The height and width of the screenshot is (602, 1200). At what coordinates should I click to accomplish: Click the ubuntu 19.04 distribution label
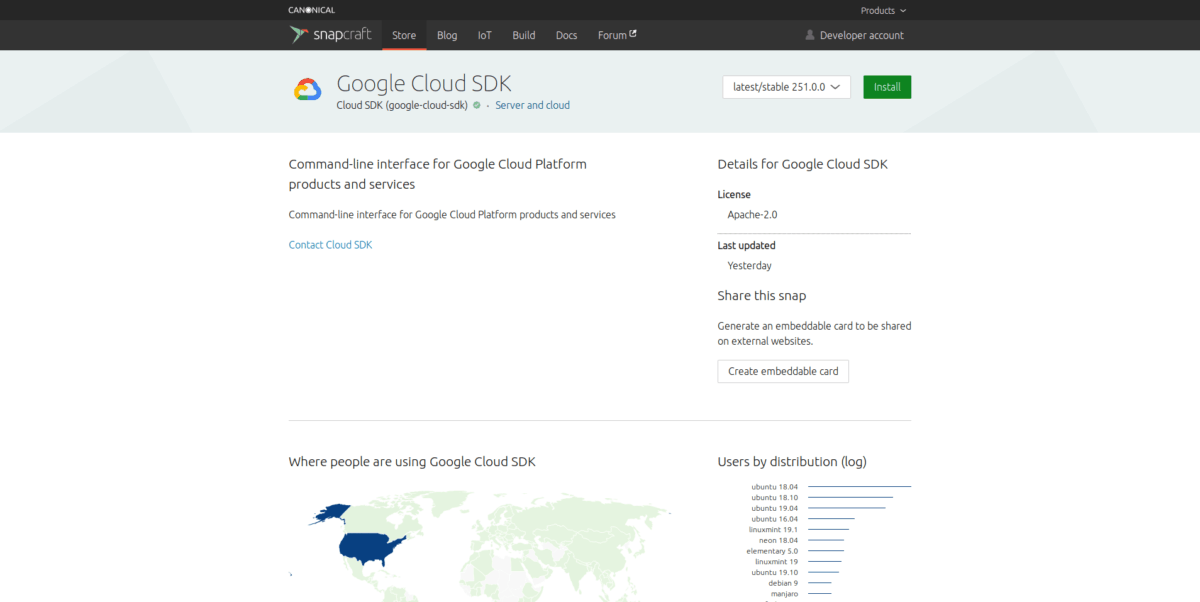click(774, 508)
